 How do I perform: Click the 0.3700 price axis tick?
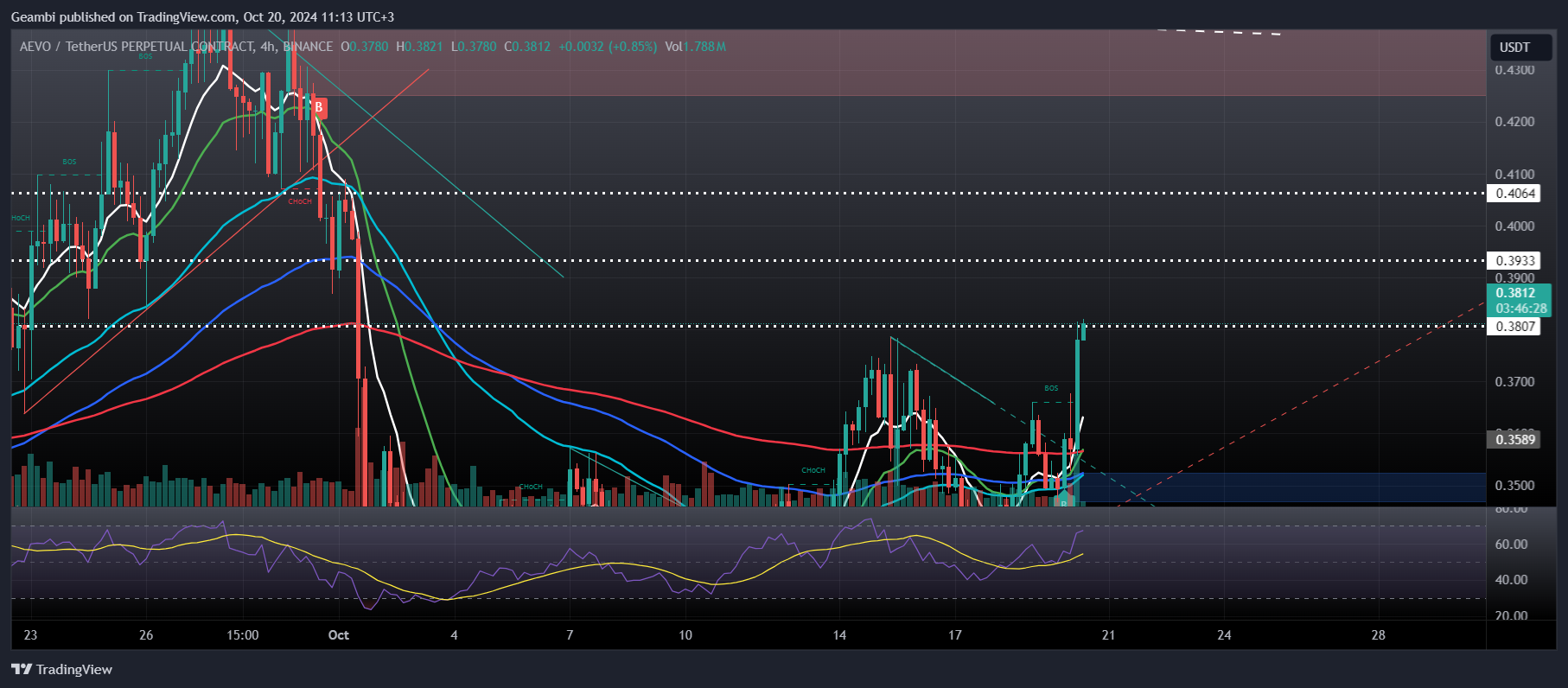pos(1514,382)
